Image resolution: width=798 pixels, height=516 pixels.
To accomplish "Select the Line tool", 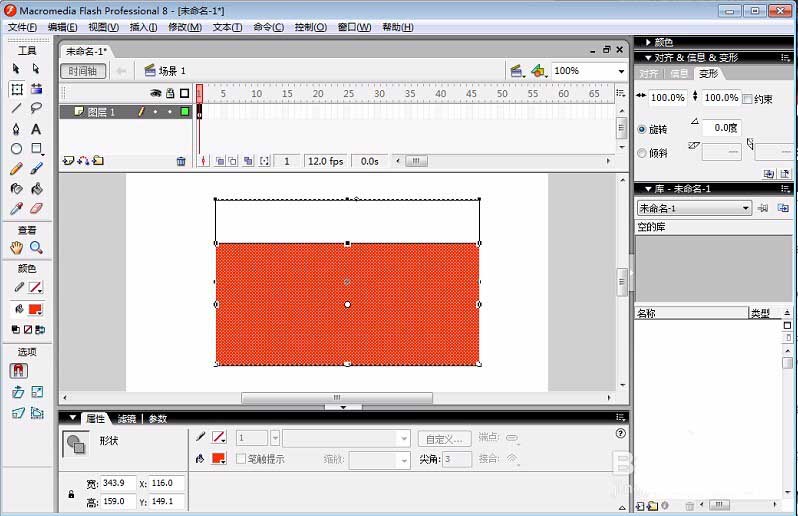I will click(x=16, y=108).
